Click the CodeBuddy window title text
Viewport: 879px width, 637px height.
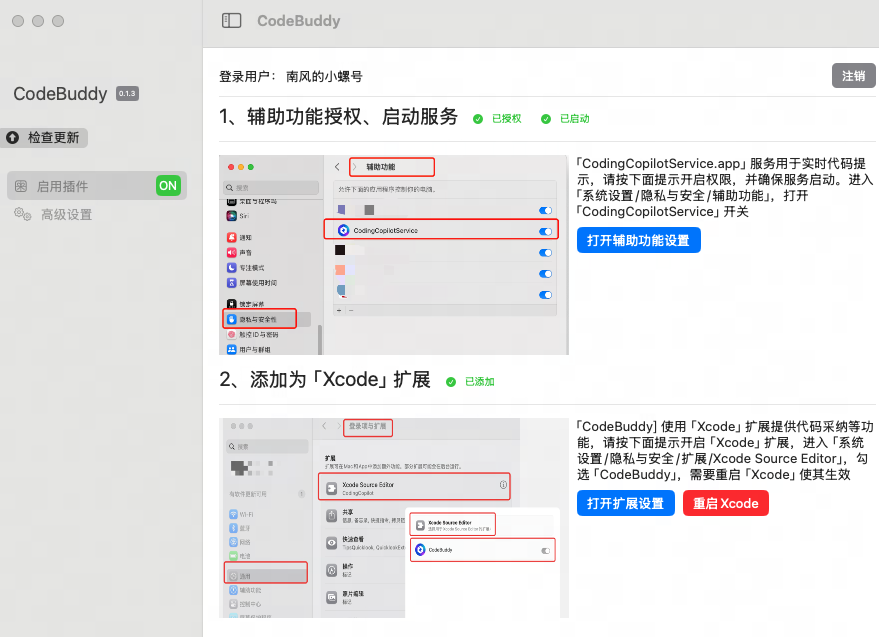coord(299,21)
